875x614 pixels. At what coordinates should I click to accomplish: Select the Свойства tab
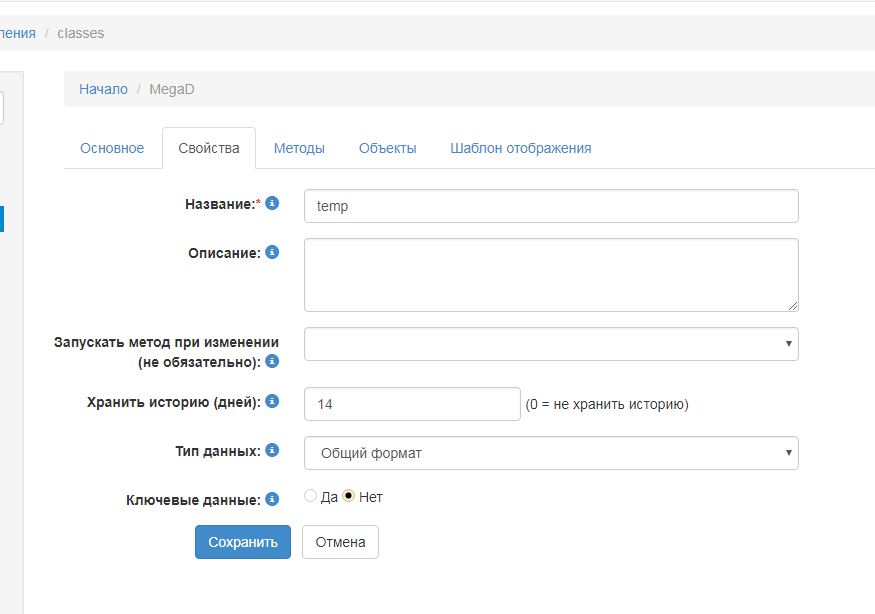pos(209,148)
